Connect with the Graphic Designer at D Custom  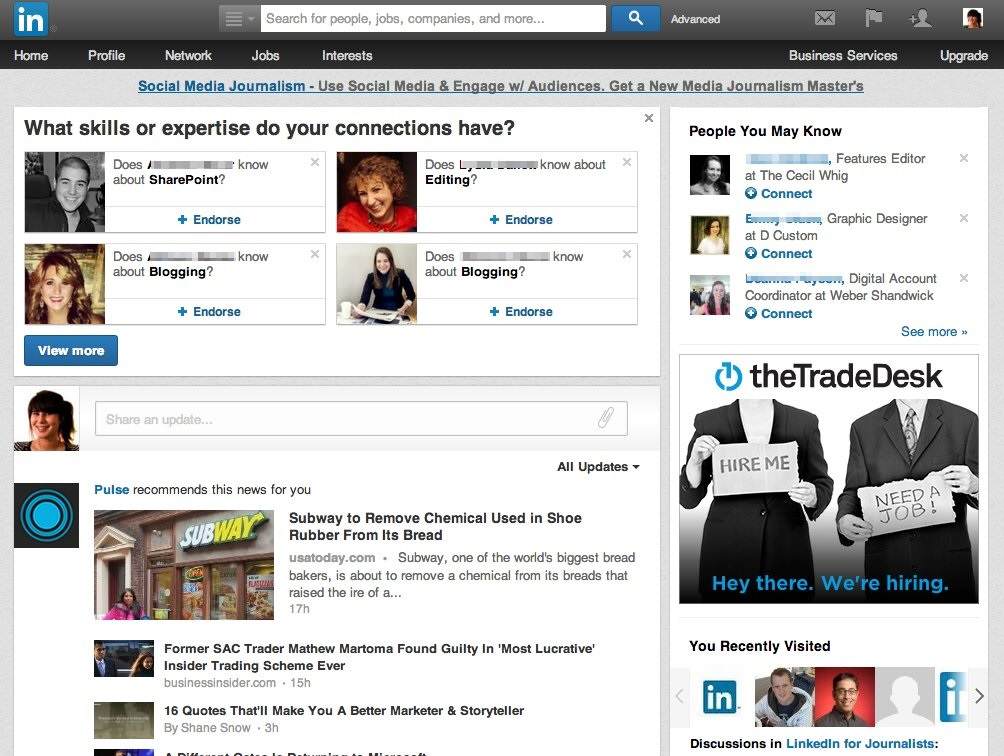tap(779, 253)
